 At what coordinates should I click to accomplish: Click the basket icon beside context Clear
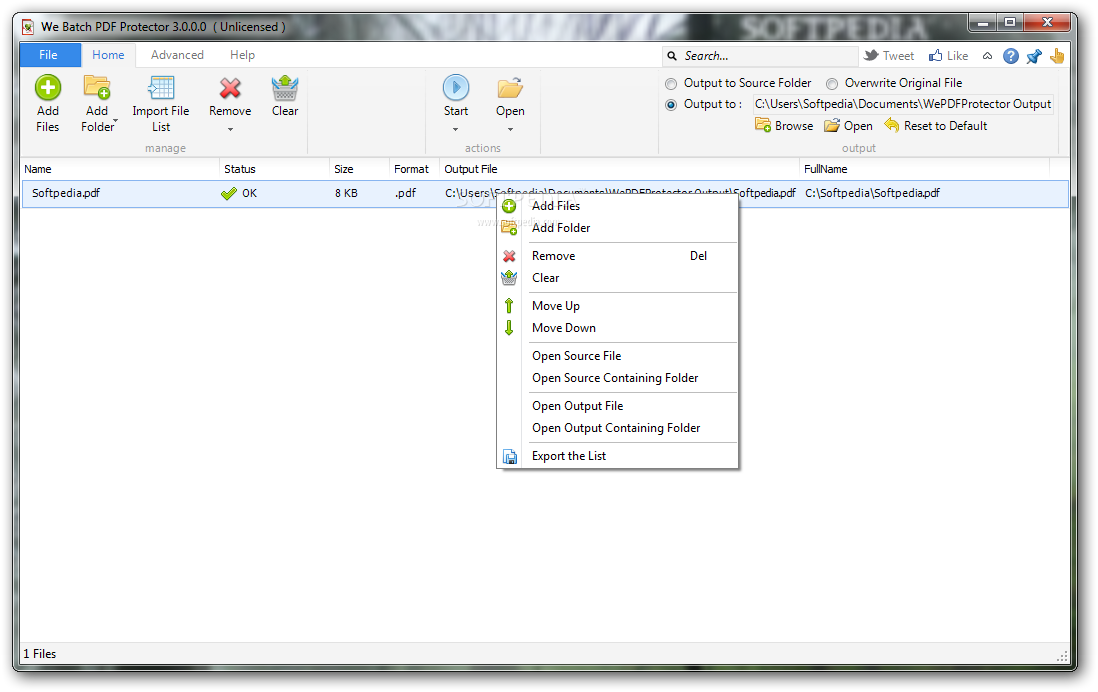coord(509,278)
